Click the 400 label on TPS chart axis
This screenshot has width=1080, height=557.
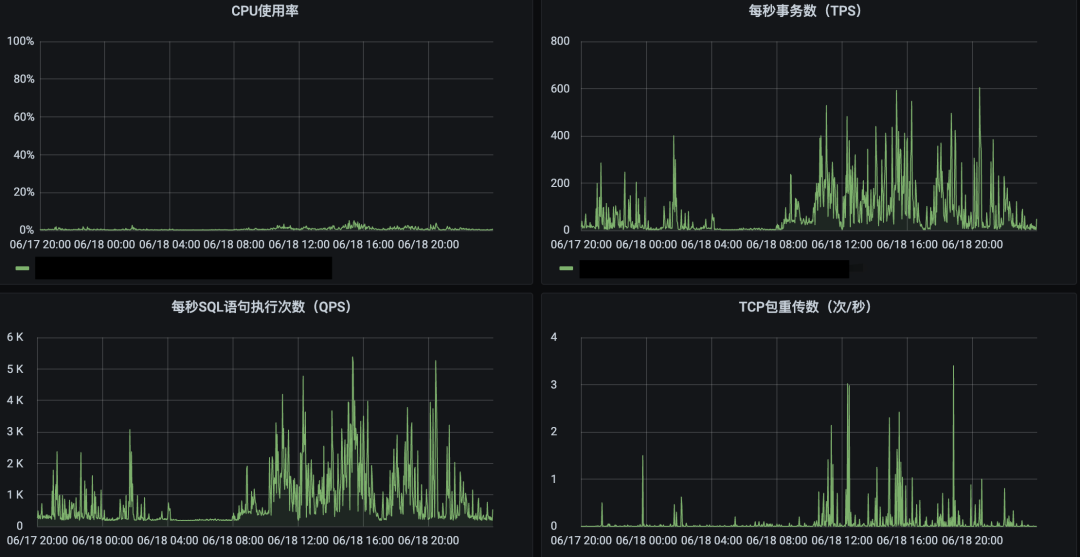pos(562,136)
